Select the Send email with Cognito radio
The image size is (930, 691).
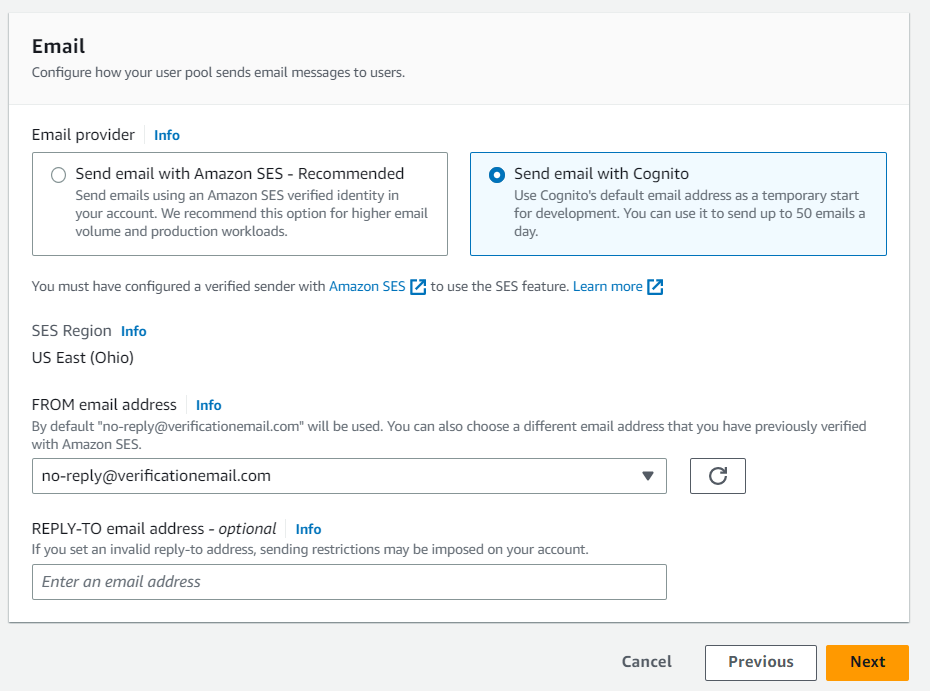pyautogui.click(x=497, y=175)
